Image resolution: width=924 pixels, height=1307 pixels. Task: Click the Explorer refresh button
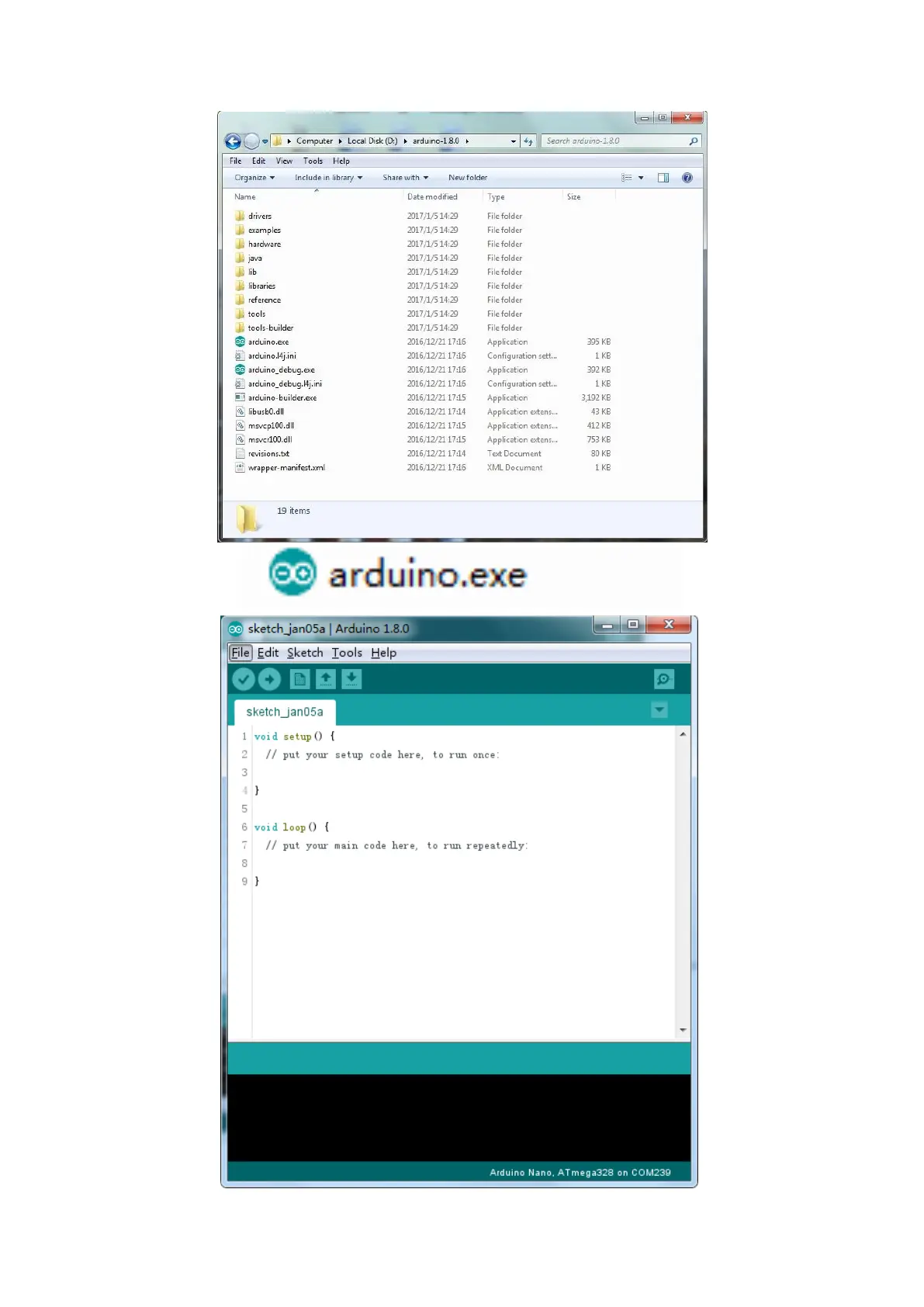pos(528,141)
